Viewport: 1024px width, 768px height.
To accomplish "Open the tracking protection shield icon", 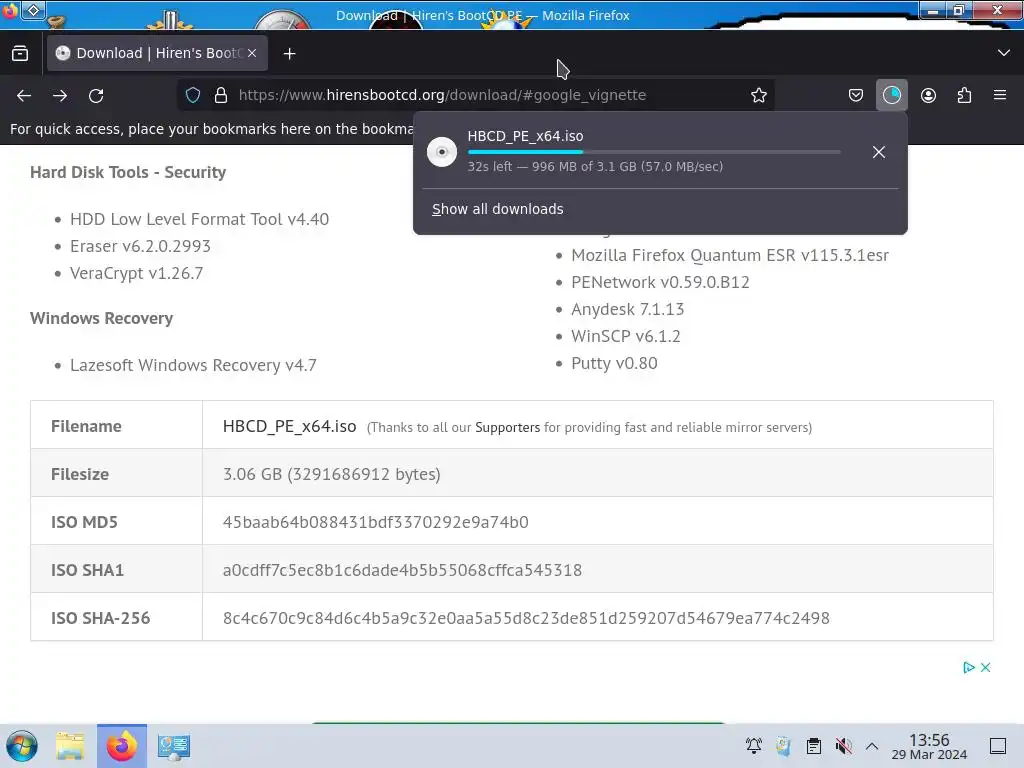I will click(193, 95).
